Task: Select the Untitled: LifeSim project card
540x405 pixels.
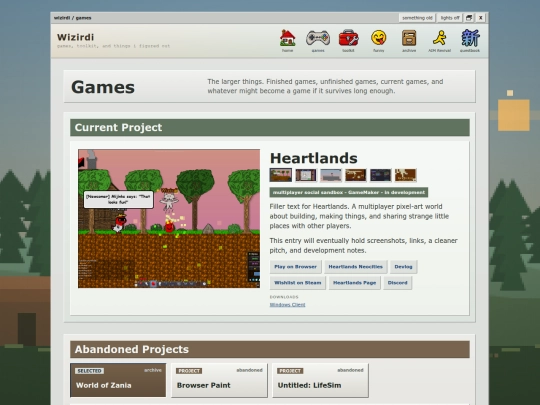Action: pyautogui.click(x=320, y=380)
